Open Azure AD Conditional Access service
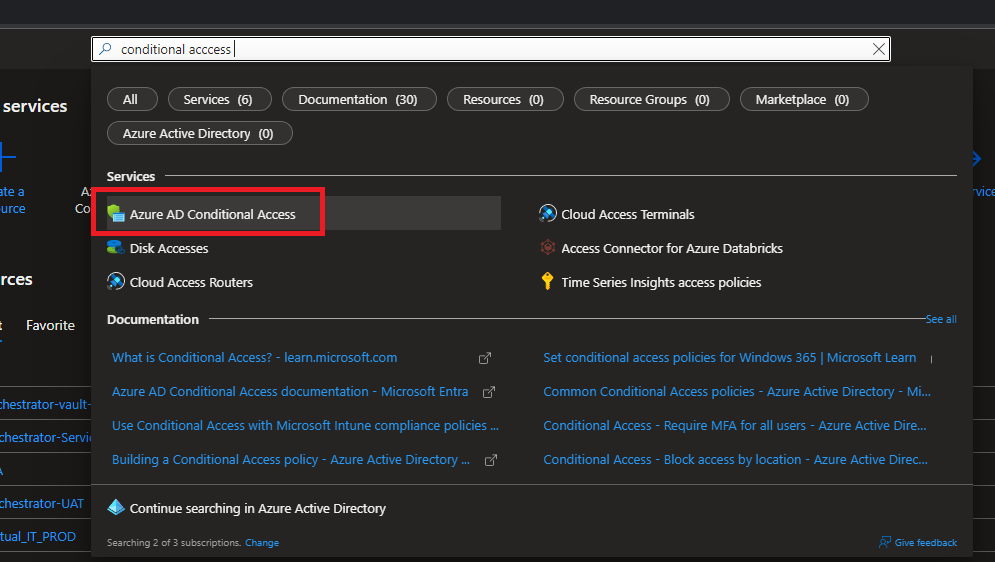The height and width of the screenshot is (562, 995). pyautogui.click(x=213, y=214)
